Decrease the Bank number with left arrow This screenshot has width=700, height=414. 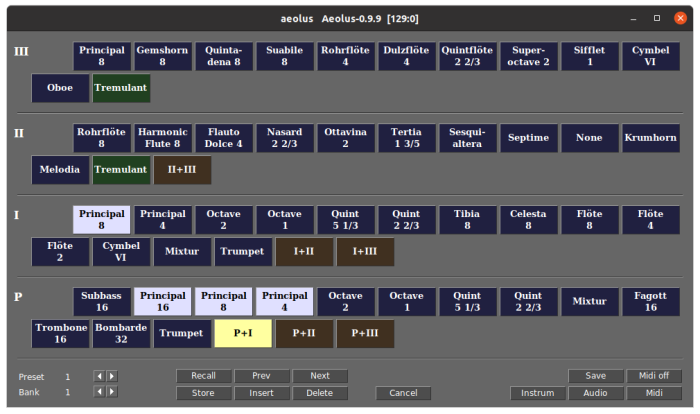[98, 392]
